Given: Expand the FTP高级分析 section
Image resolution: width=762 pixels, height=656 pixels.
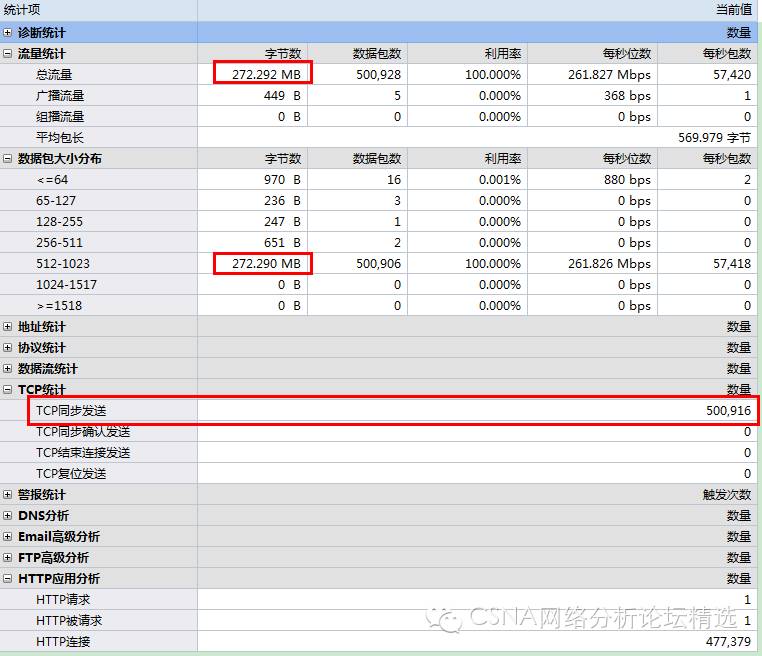Looking at the screenshot, I should tap(7, 557).
